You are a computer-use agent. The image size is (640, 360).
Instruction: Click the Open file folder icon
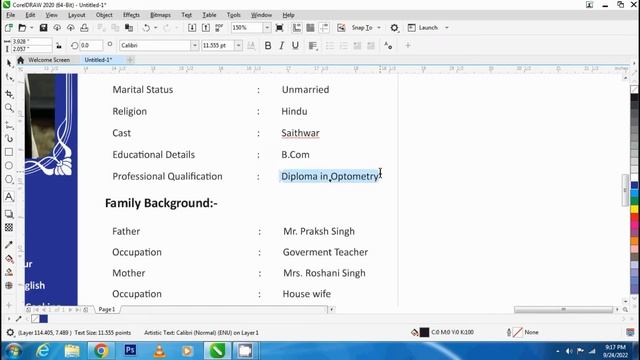pos(22,28)
